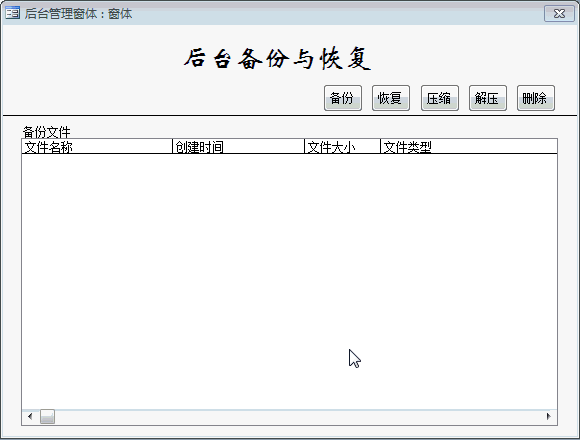Click the 删除 delete button

coord(536,98)
